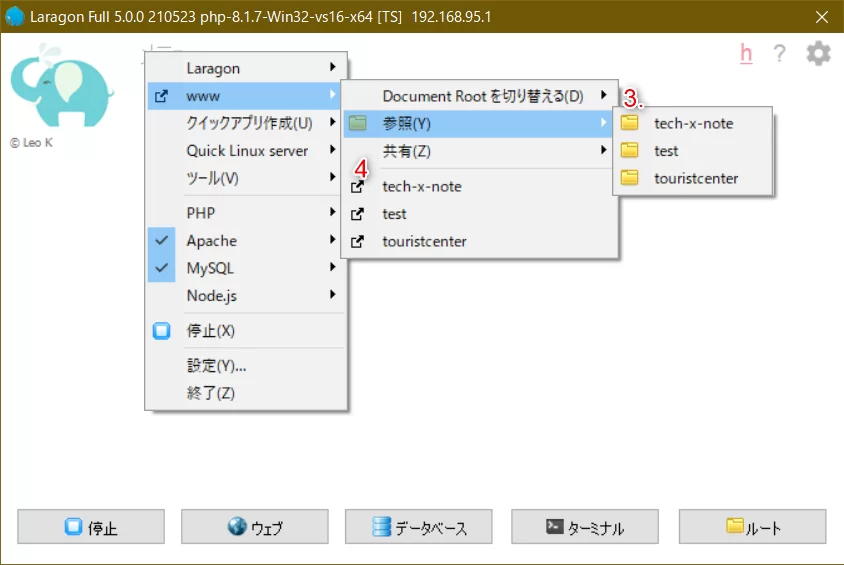The image size is (844, 565).
Task: Choose 終了(Z) to exit Laragon
Action: tap(246, 393)
